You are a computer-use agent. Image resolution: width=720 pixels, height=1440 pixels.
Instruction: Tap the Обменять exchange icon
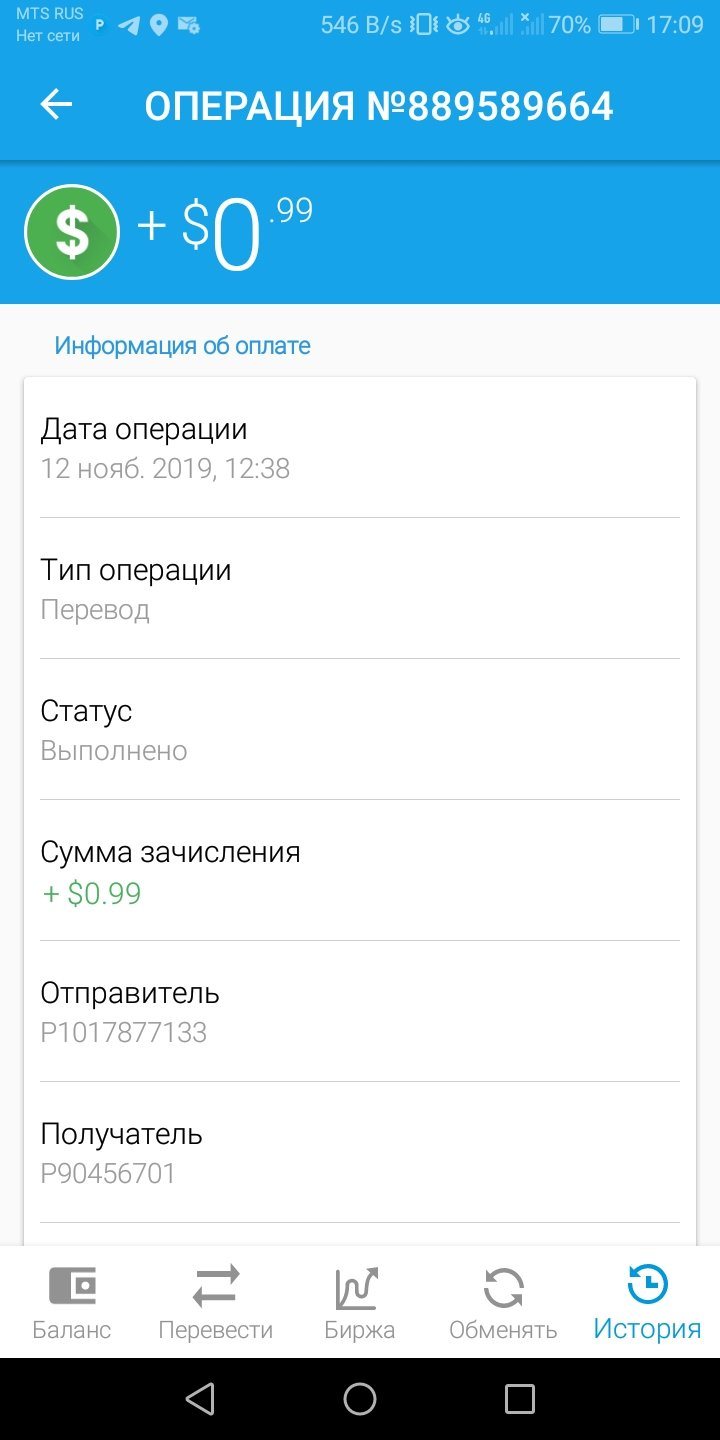pos(503,1288)
